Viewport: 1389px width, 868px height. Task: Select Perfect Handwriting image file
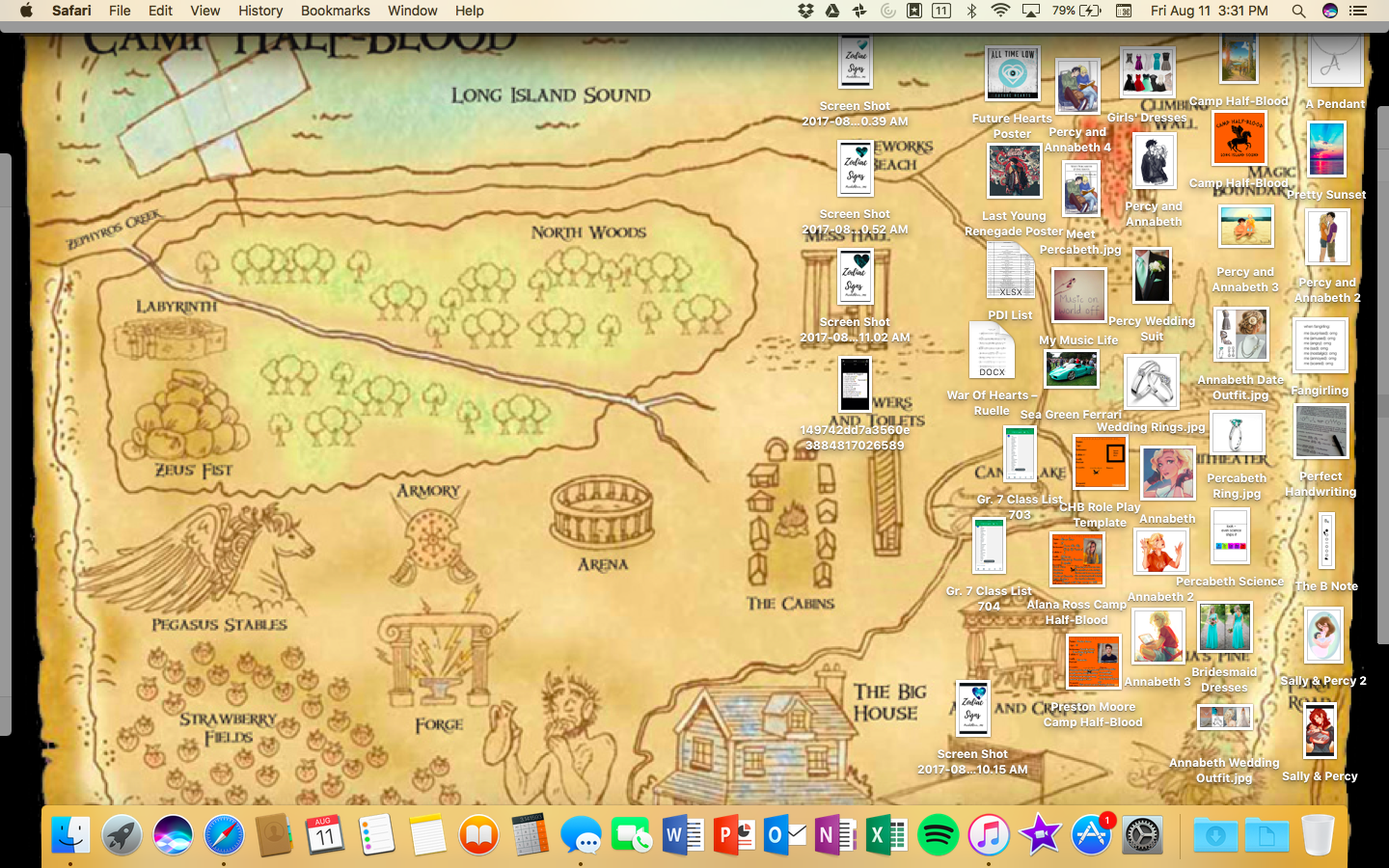pos(1321,431)
